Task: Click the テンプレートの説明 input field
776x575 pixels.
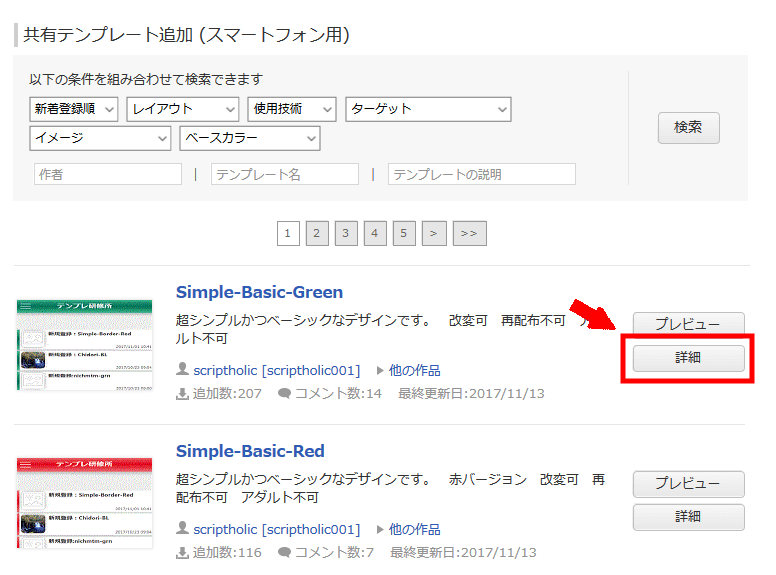Action: point(482,174)
